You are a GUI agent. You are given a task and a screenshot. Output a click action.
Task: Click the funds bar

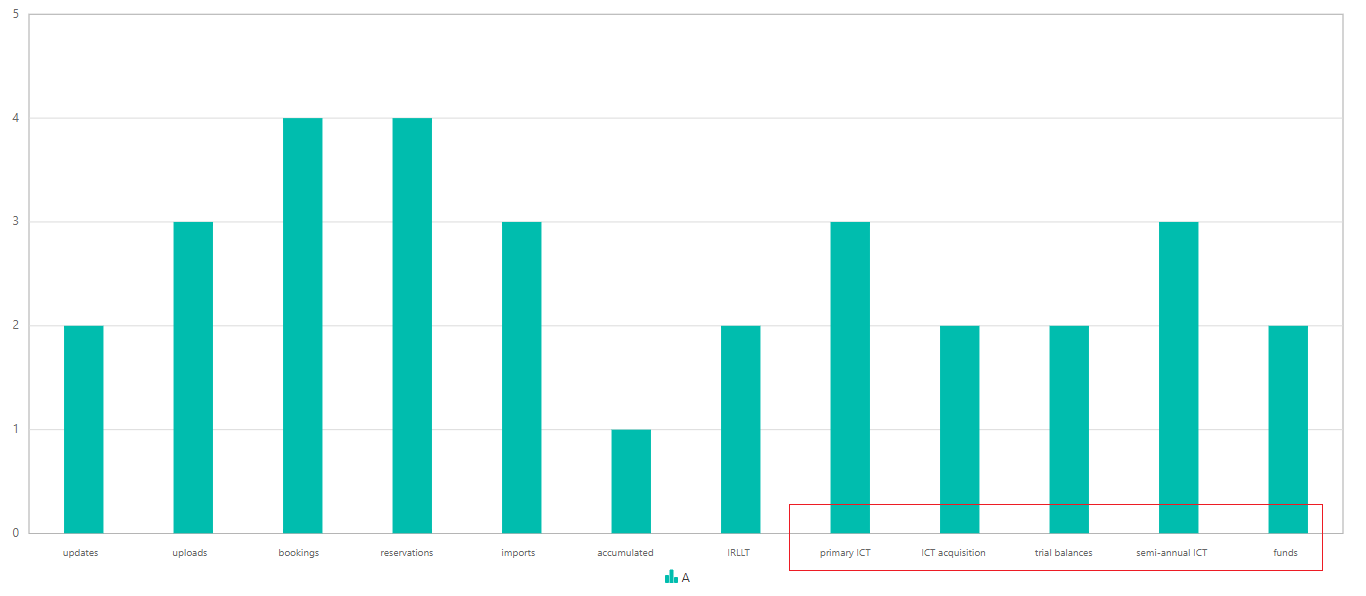[x=1288, y=429]
